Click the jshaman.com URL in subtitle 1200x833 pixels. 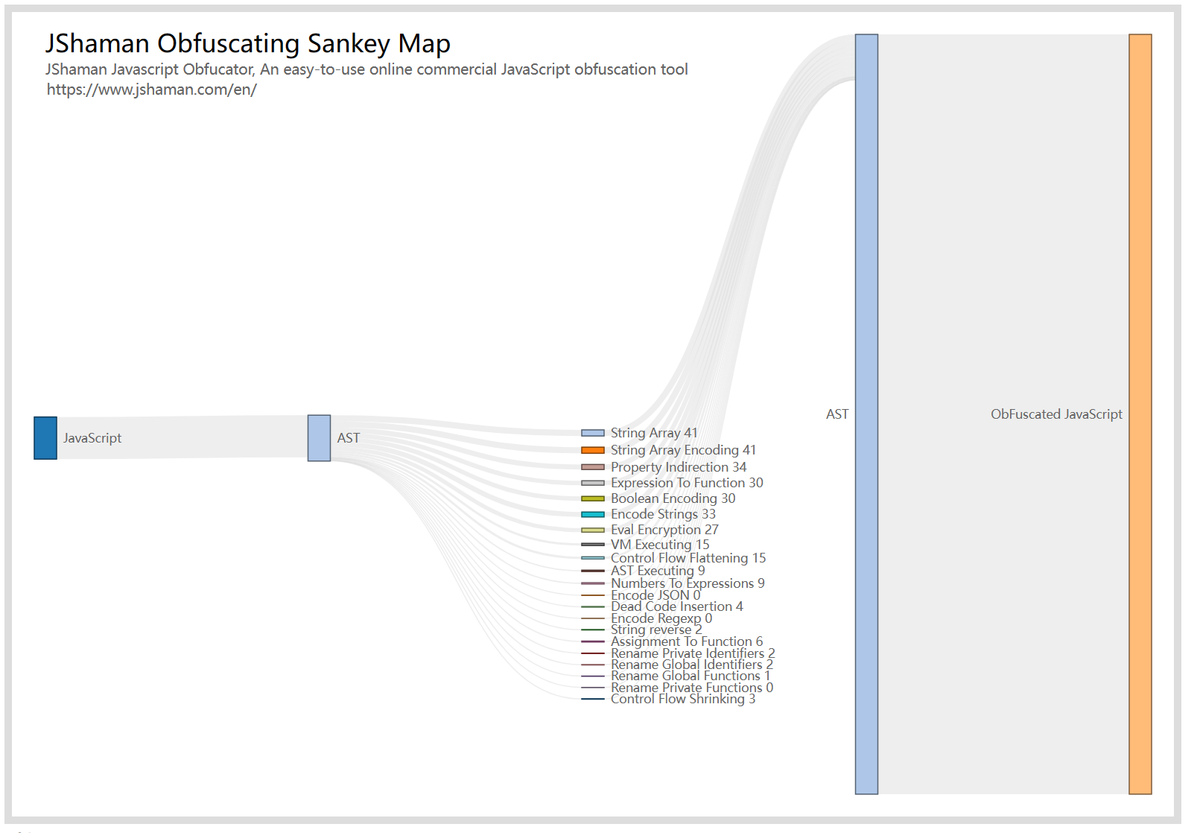tap(152, 89)
